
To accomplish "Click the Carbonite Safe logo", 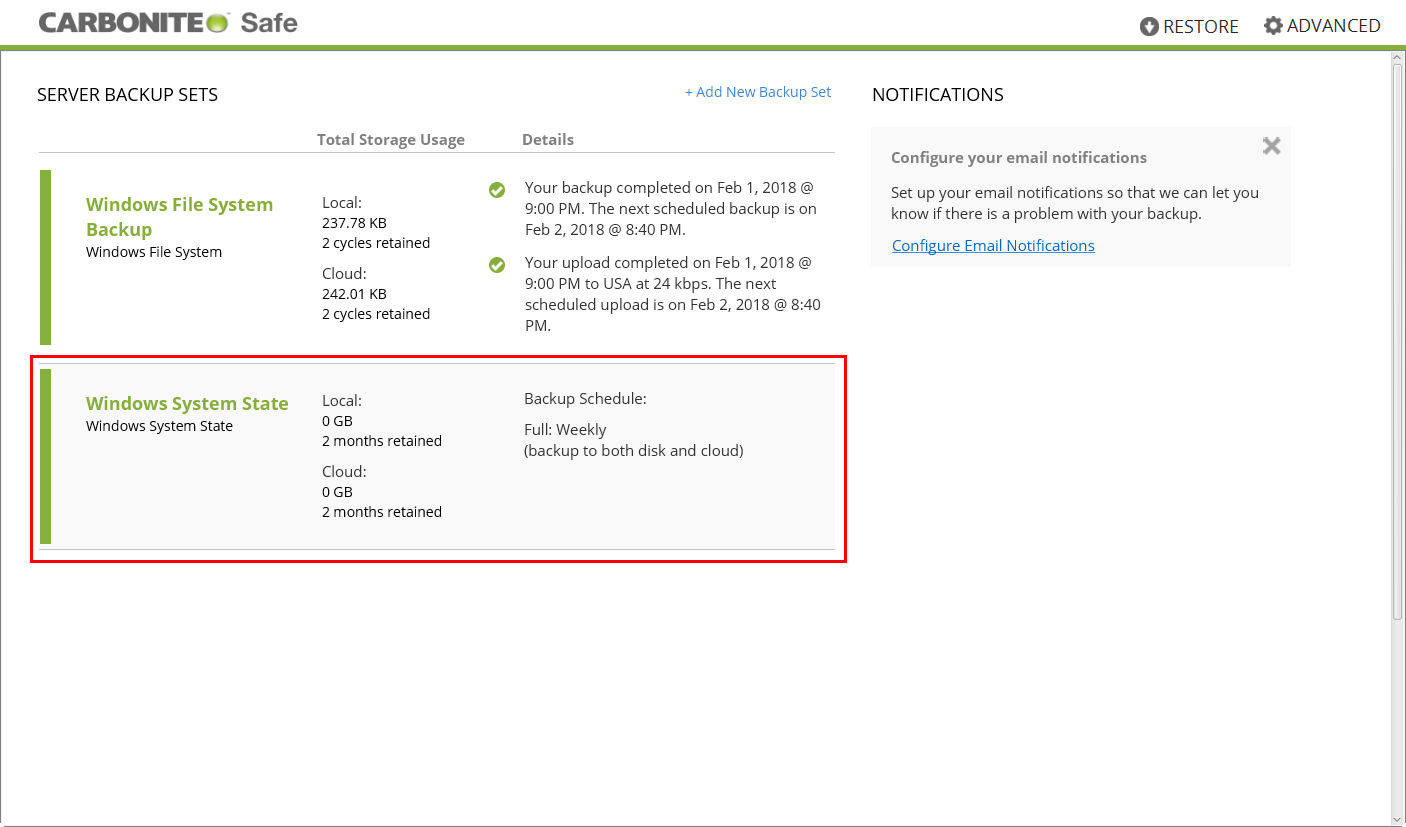I will [x=168, y=23].
